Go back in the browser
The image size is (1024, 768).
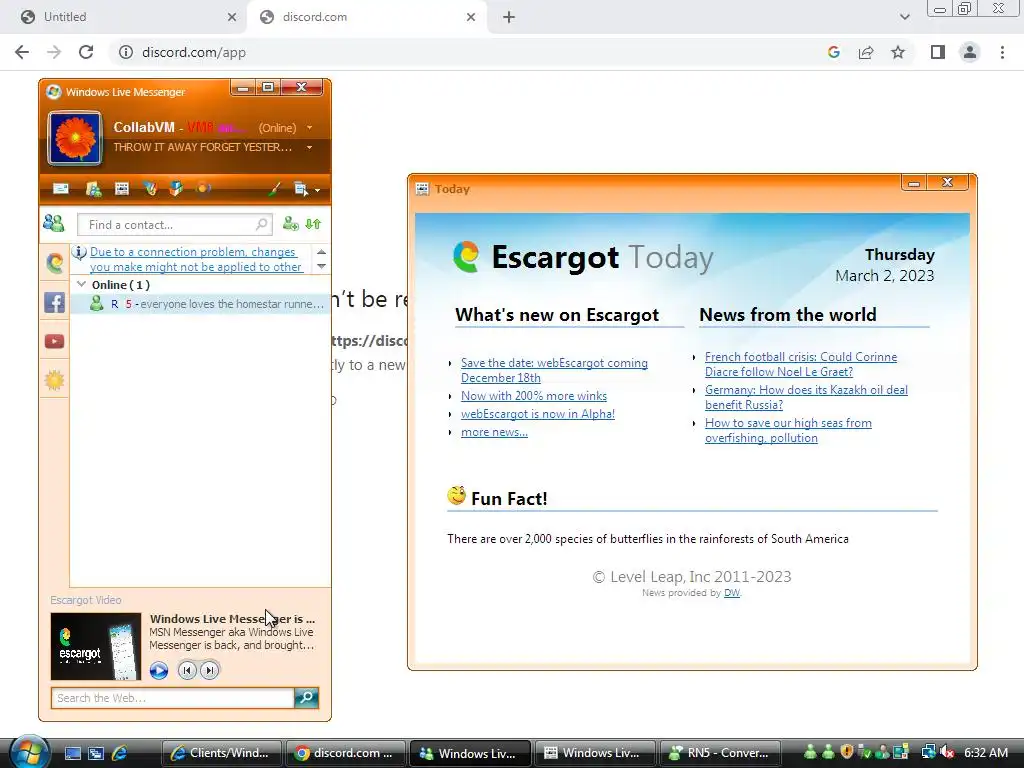point(22,52)
